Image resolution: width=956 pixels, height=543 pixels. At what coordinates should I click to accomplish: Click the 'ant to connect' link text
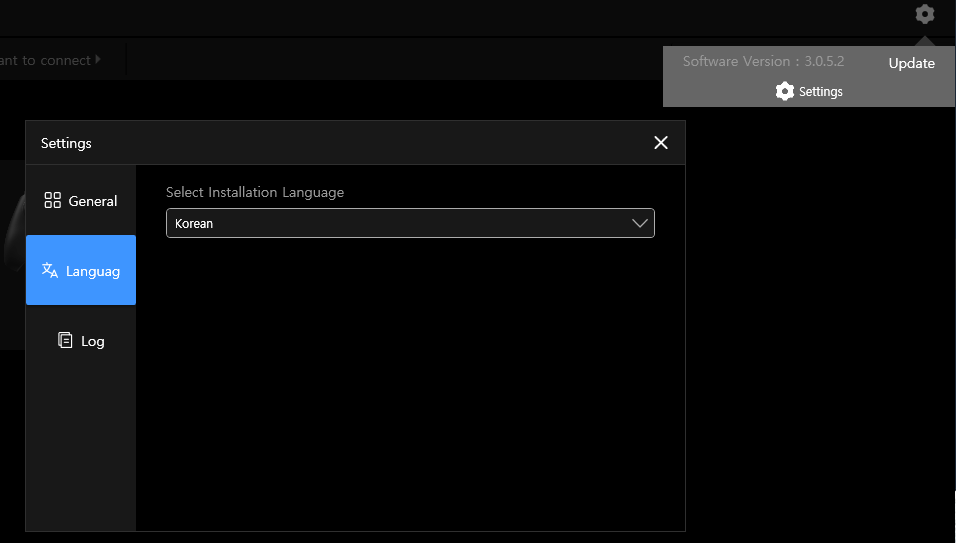pyautogui.click(x=46, y=60)
